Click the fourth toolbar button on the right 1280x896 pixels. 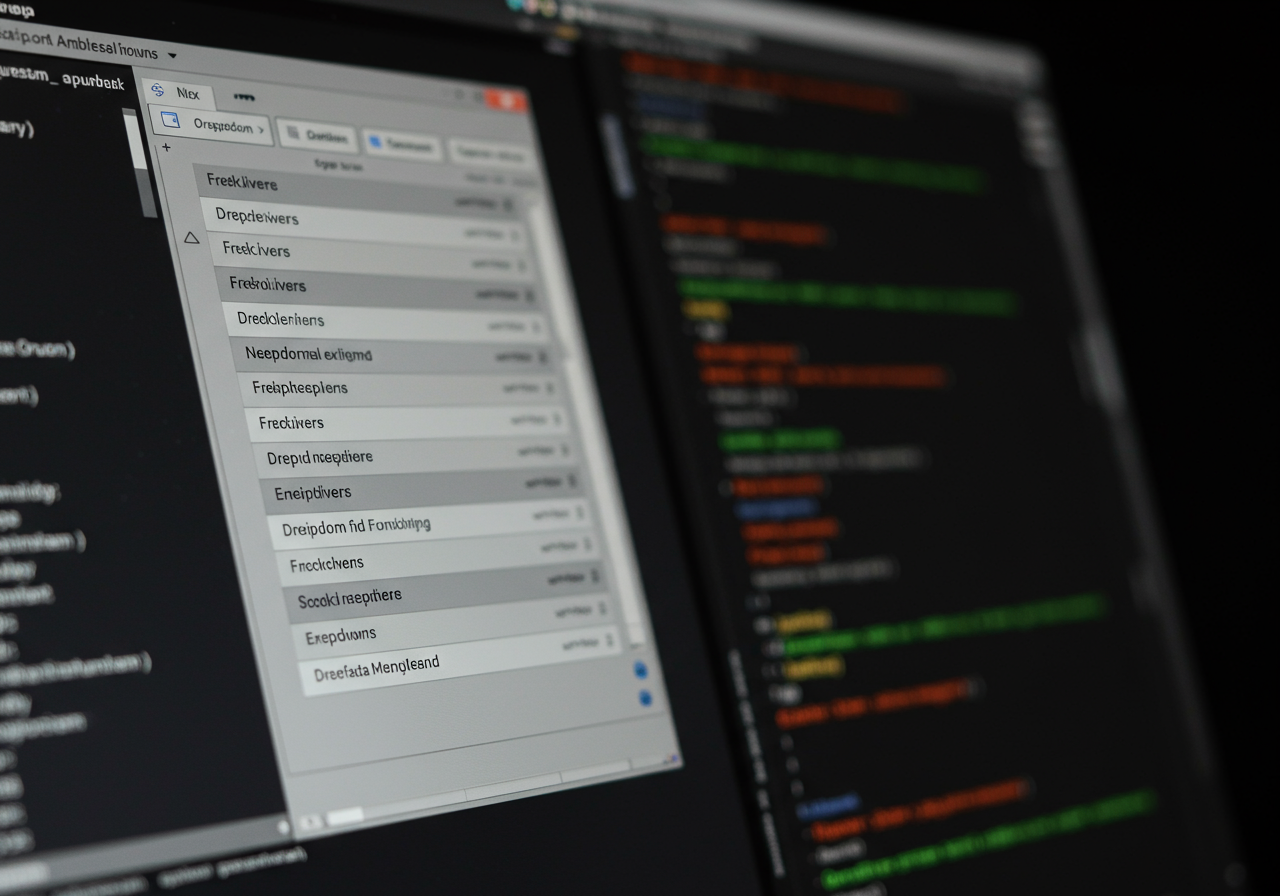click(489, 154)
